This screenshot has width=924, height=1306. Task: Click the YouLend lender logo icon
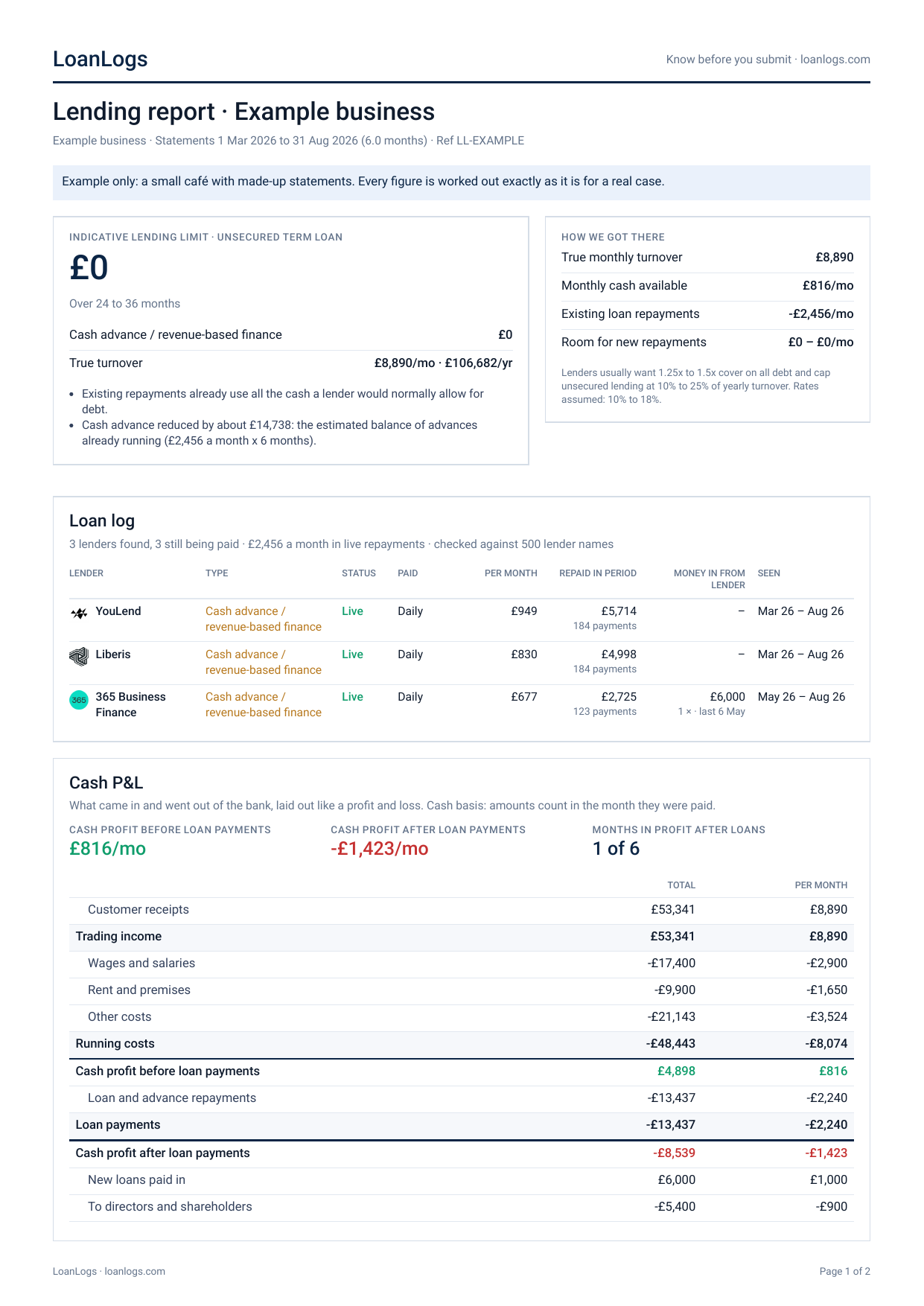[79, 614]
